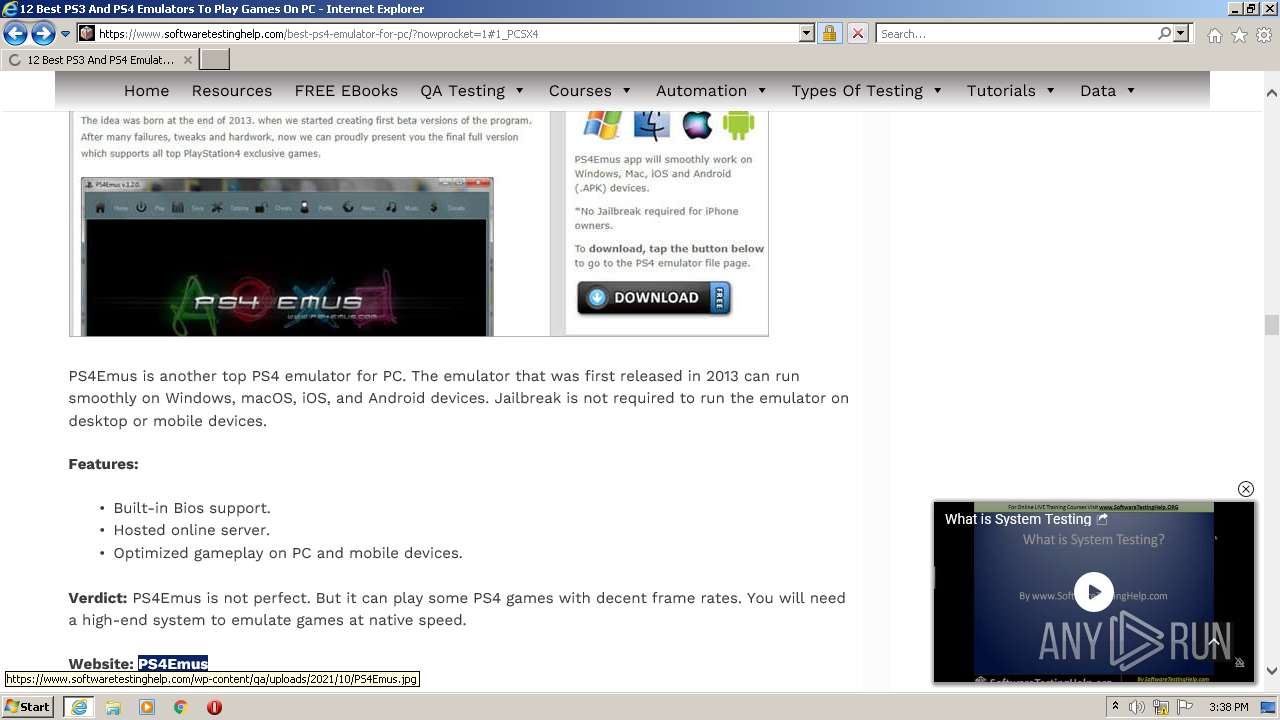The image size is (1280, 720).
Task: Click the 'Optimized gameplay on PC' bullet
Action: point(288,553)
